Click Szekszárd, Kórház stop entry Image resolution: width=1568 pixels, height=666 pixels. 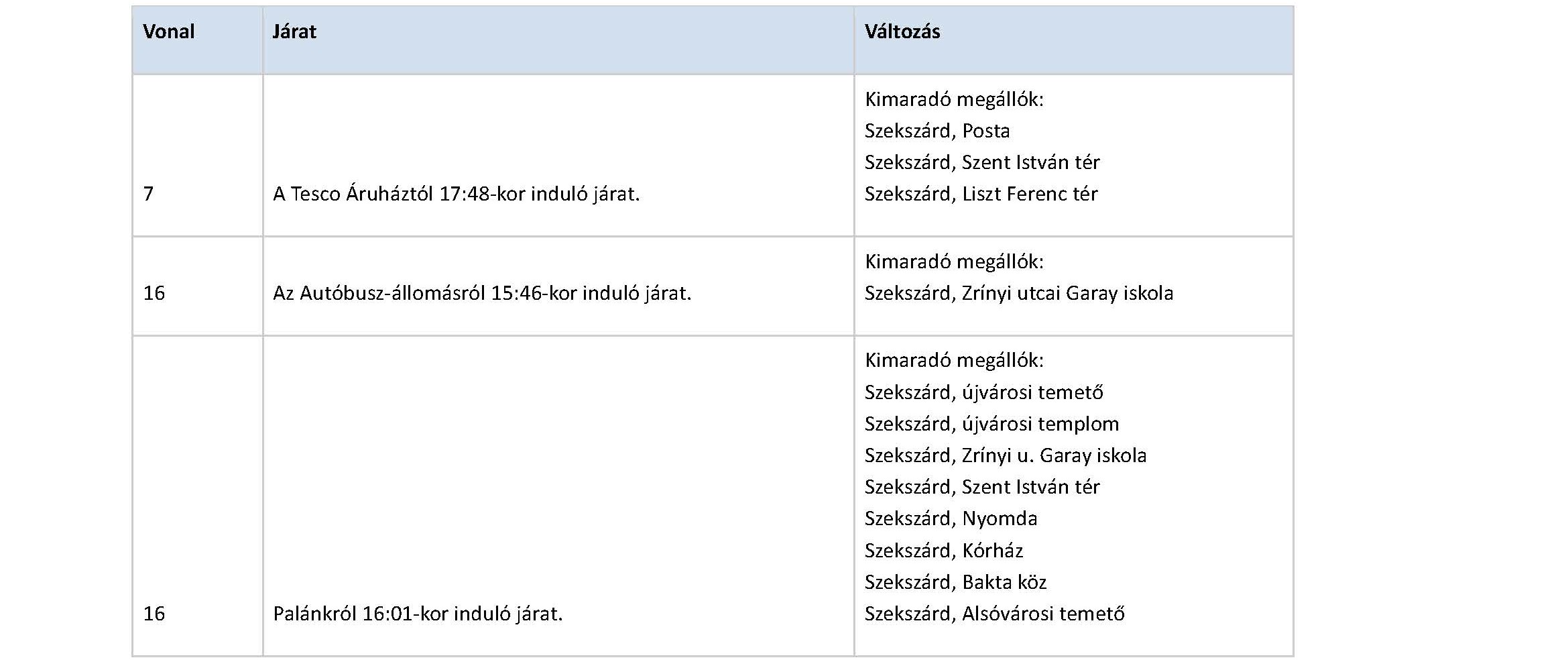944,551
